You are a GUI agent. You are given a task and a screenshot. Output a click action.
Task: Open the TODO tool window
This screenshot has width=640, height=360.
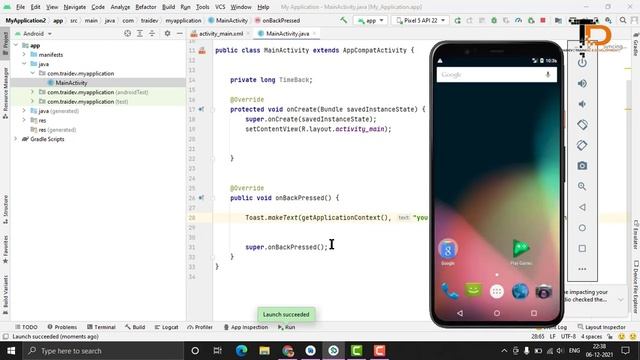click(x=26, y=327)
